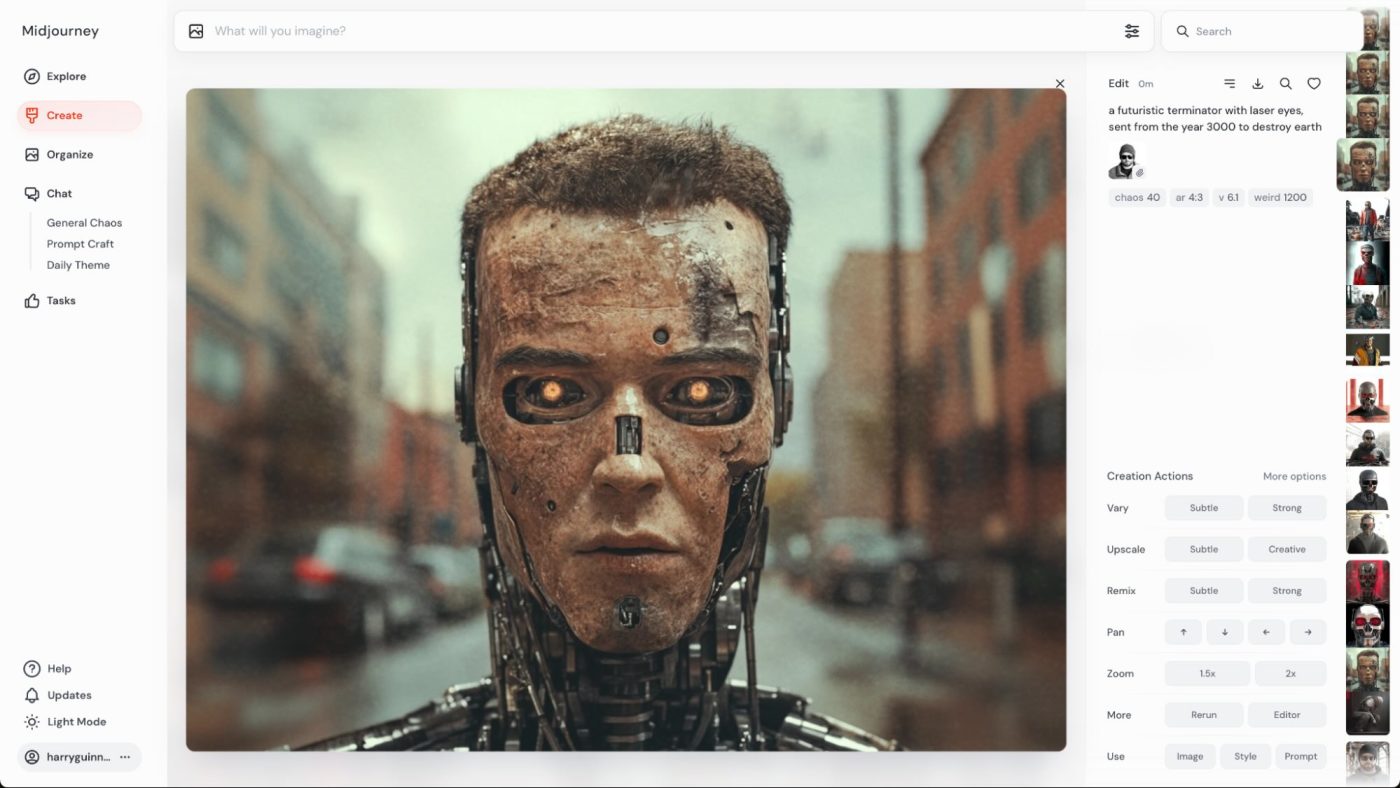Choose Remix Strong
1400x788 pixels.
[x=1287, y=591]
